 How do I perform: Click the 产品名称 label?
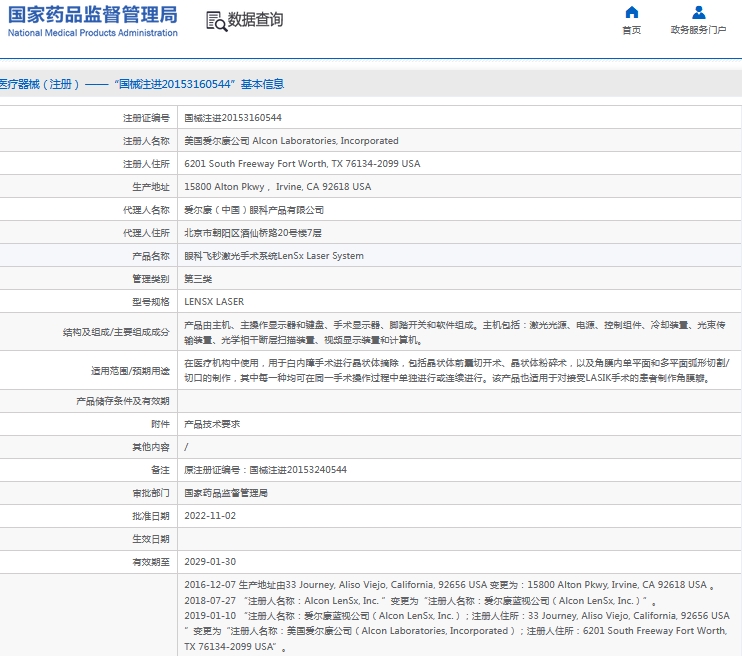[151, 256]
